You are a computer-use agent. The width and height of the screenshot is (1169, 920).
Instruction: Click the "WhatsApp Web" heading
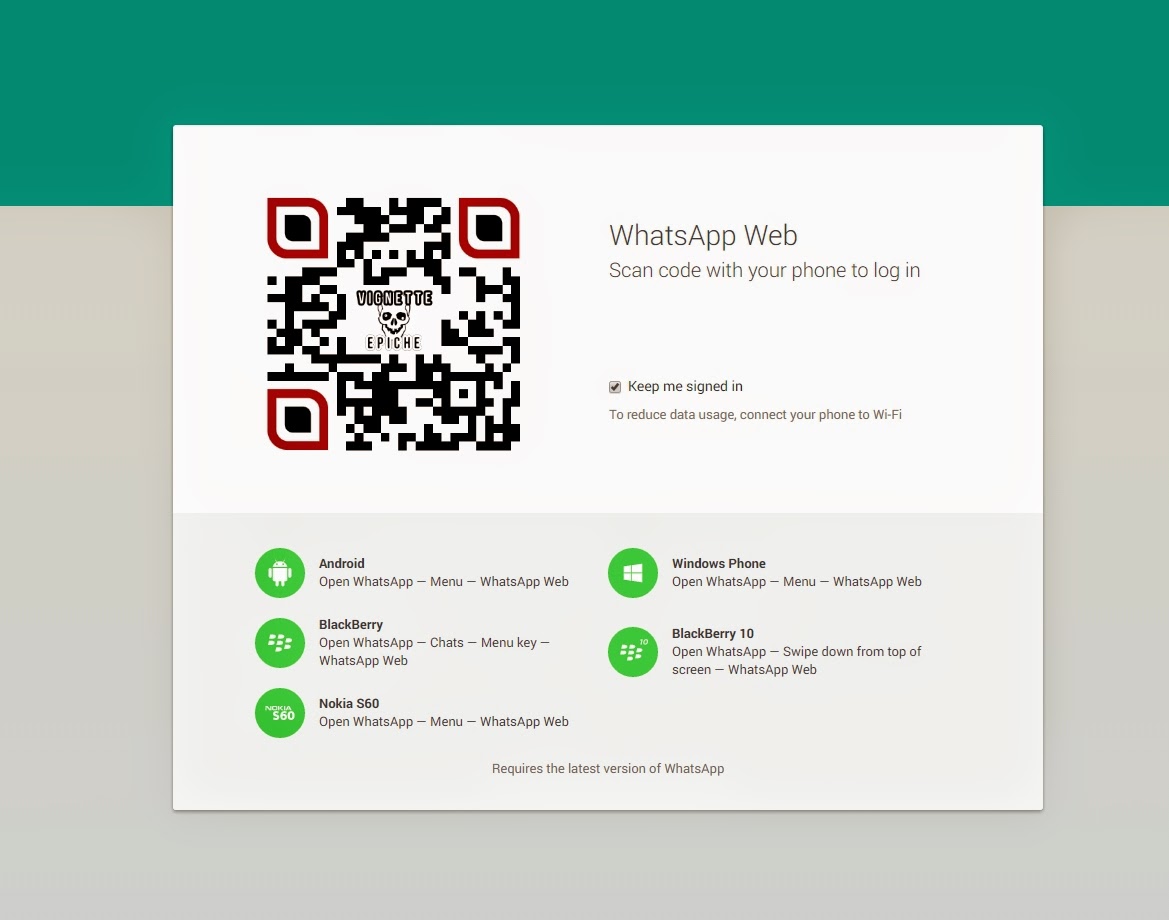(703, 236)
